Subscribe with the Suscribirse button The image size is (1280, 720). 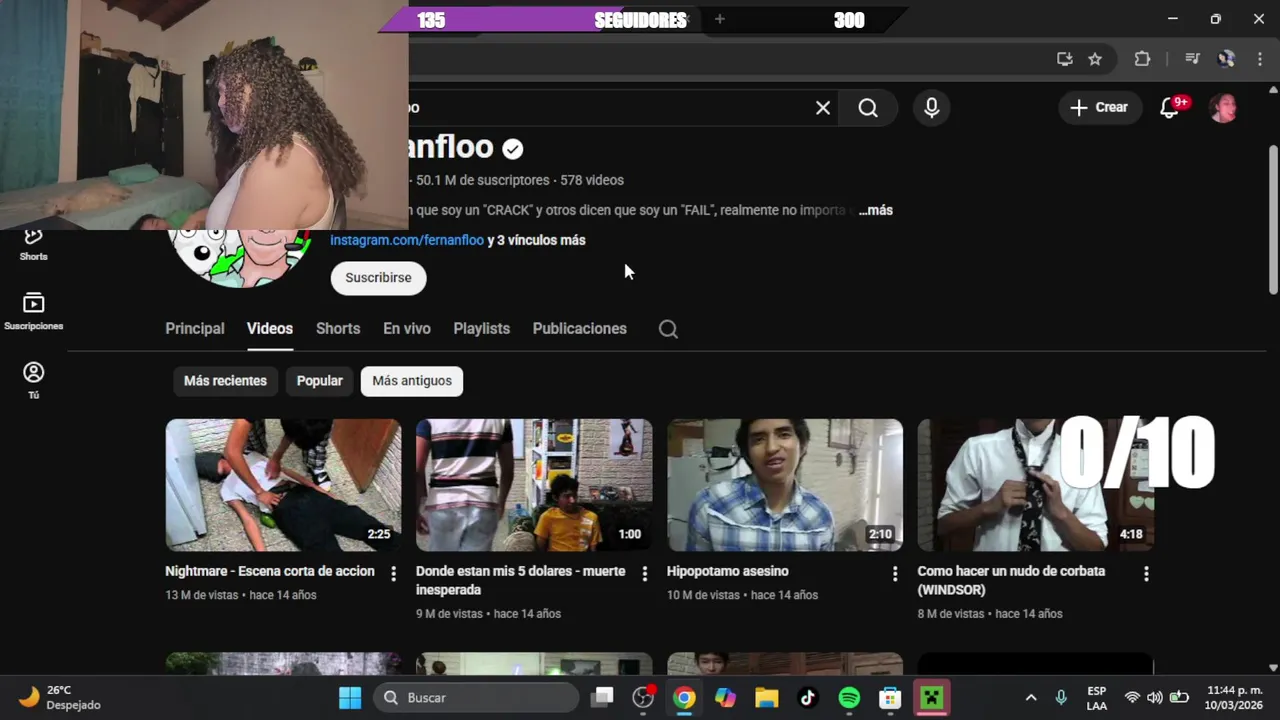pos(378,278)
